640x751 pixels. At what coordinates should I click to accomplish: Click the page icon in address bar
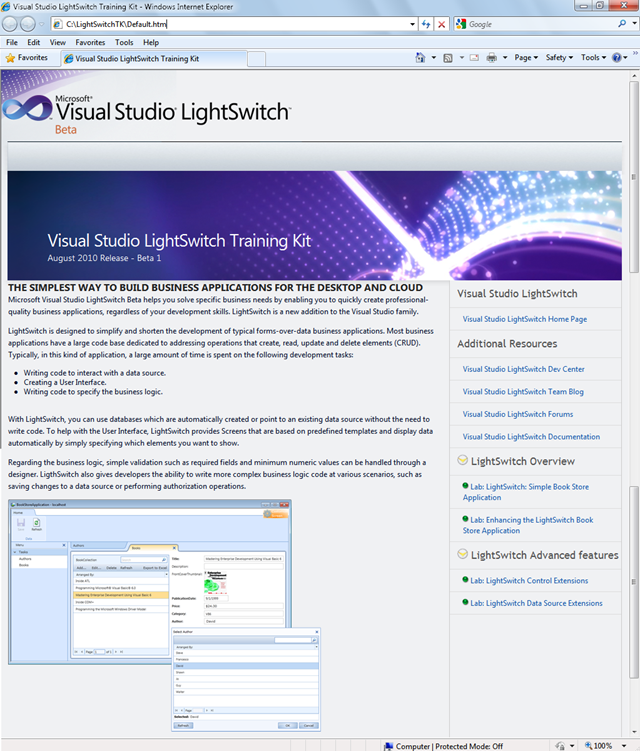57,24
